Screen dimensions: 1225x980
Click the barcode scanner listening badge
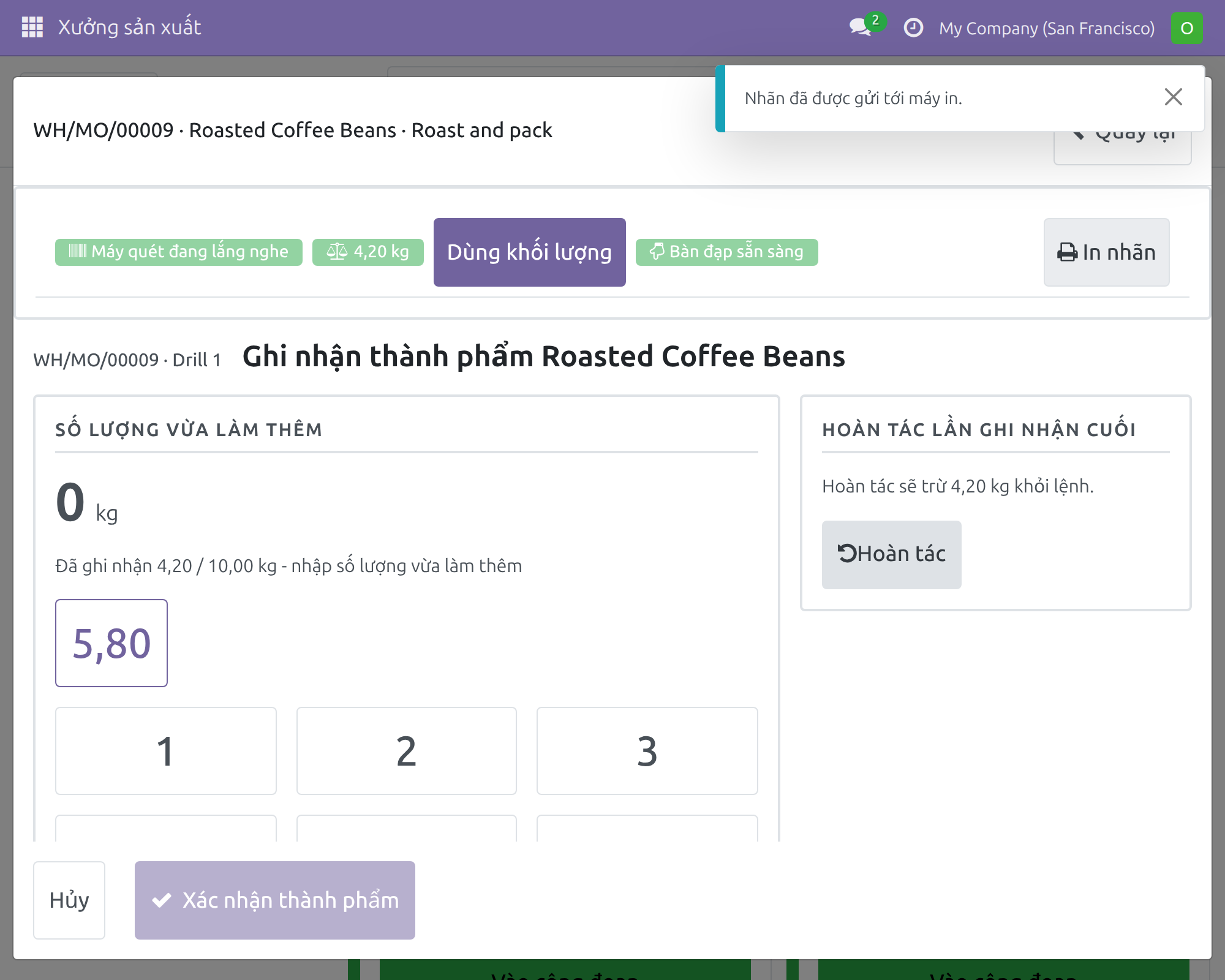179,252
